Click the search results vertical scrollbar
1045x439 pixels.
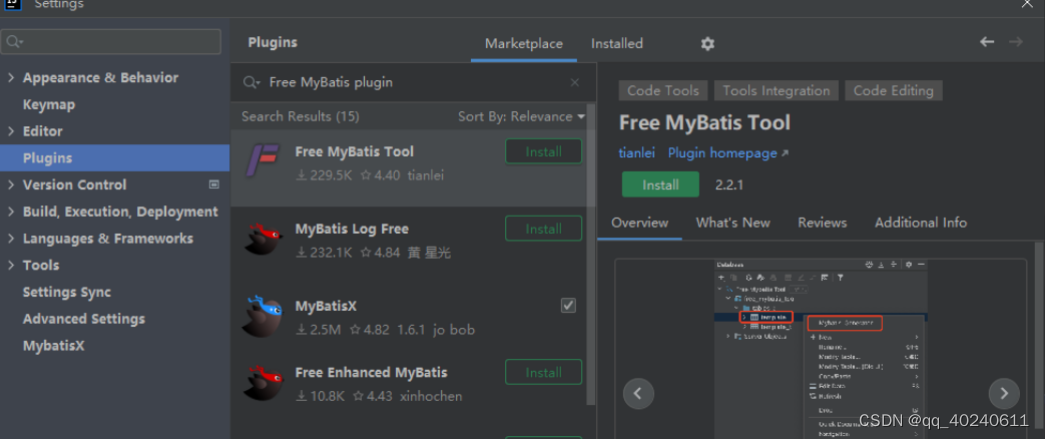(590, 253)
